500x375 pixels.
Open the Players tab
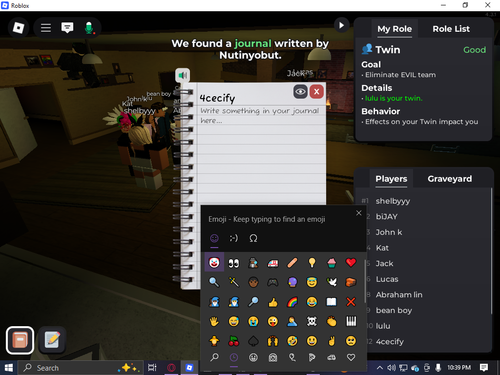coord(391,179)
